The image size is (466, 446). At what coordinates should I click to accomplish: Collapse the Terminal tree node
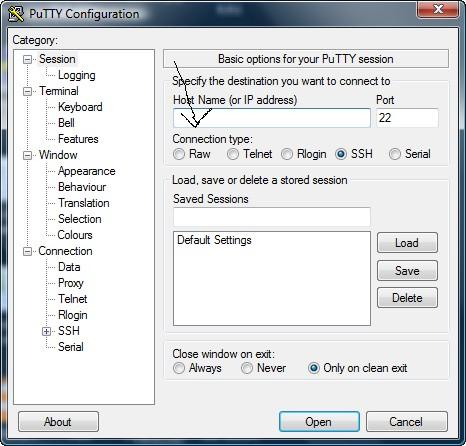pos(27,91)
